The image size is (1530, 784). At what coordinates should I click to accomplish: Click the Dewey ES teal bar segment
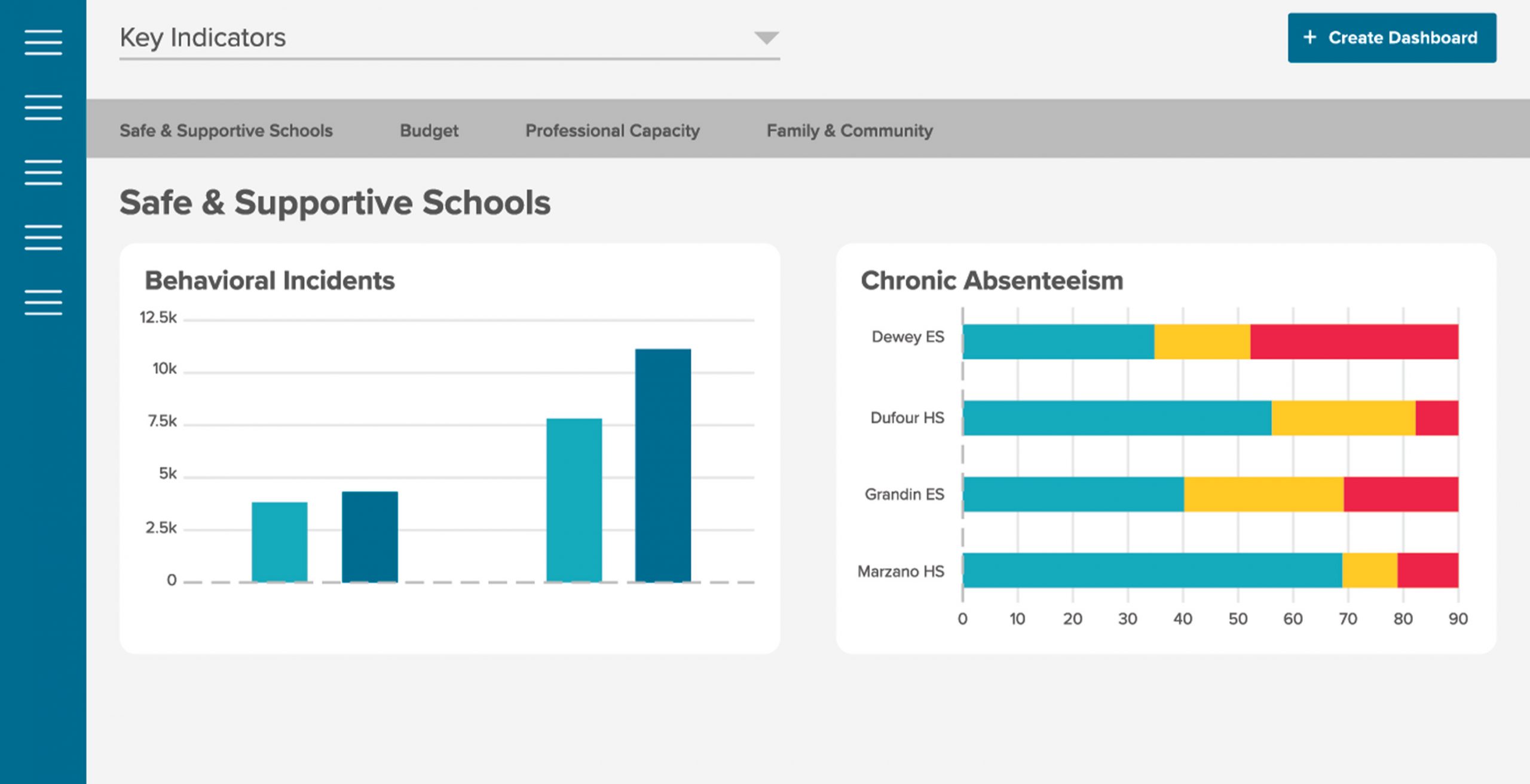(1058, 342)
